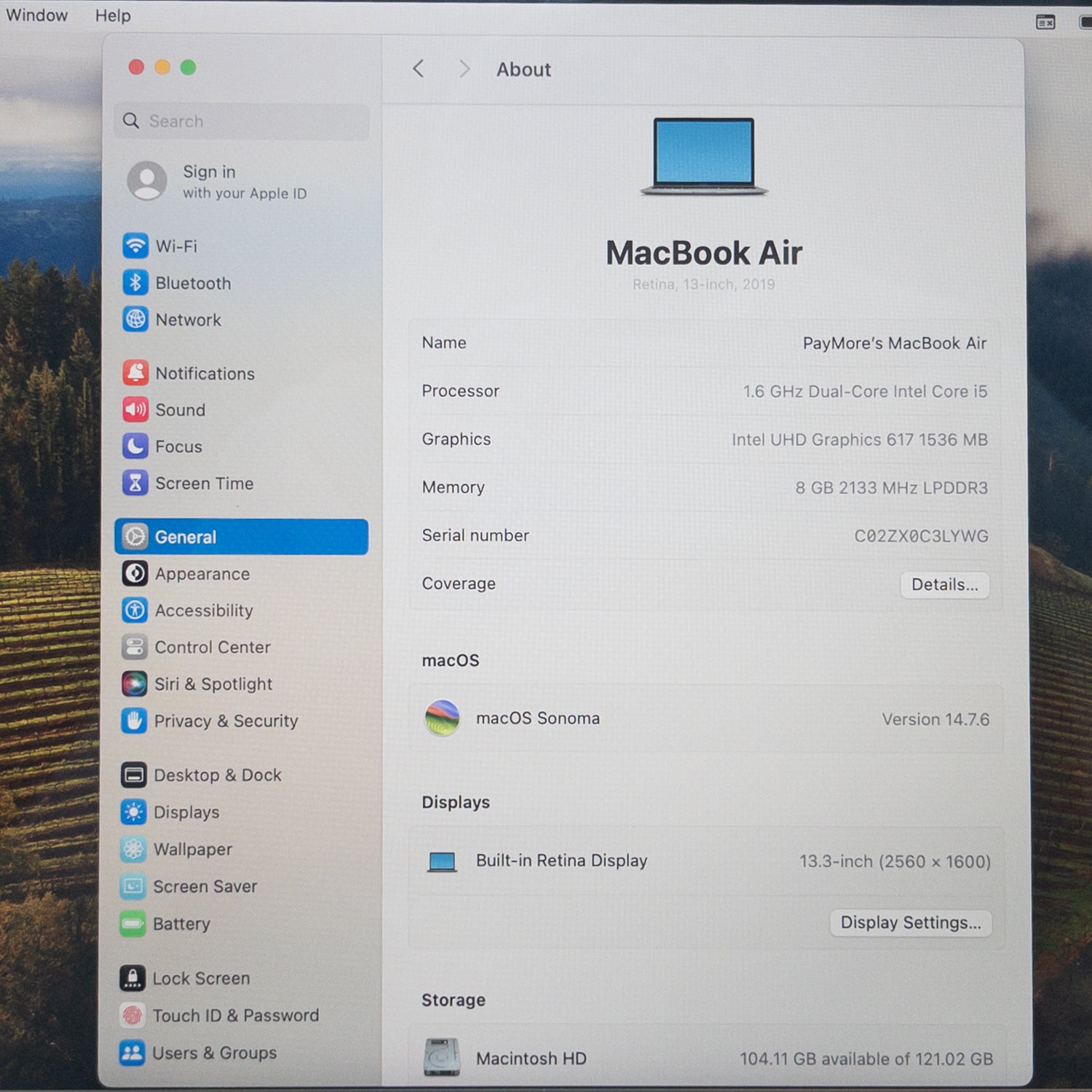Open Coverage Details button
Screen dimensions: 1092x1092
pos(945,585)
